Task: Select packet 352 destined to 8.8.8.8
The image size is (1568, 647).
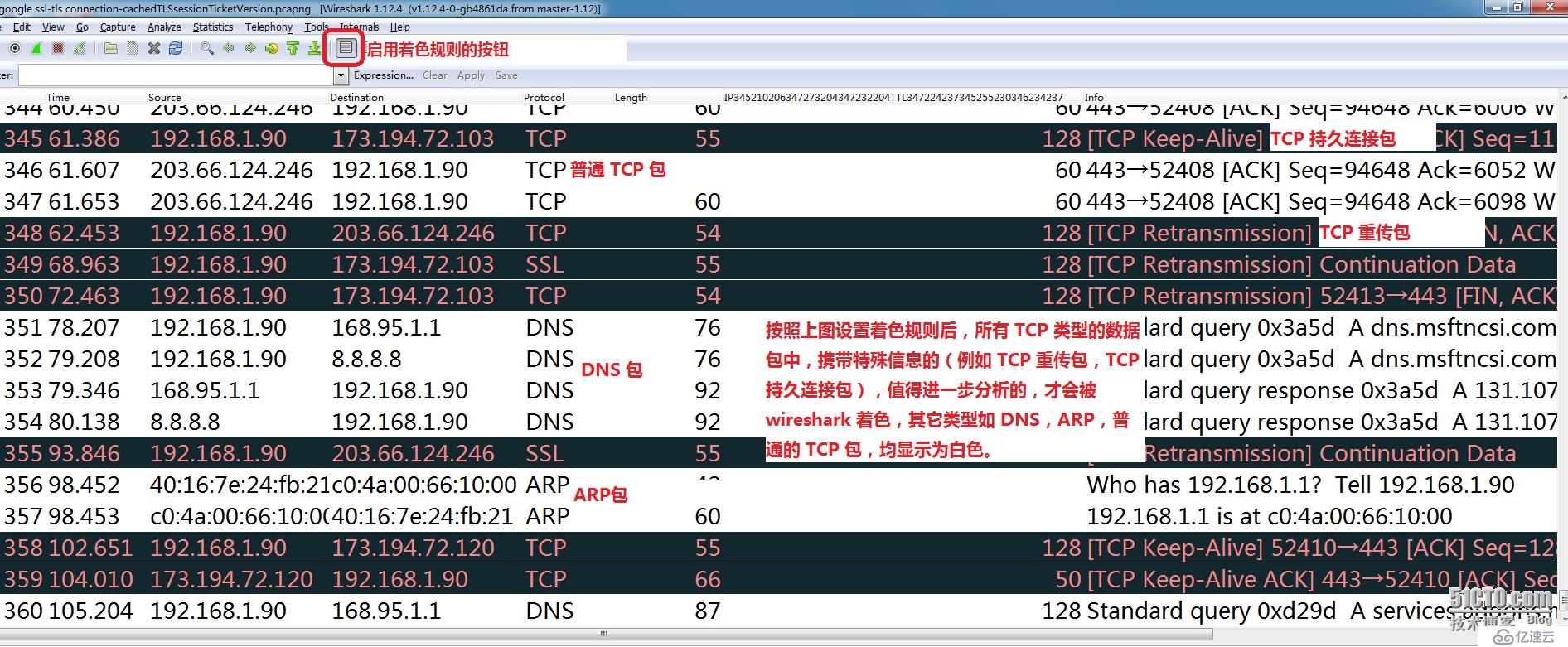Action: pyautogui.click(x=779, y=359)
